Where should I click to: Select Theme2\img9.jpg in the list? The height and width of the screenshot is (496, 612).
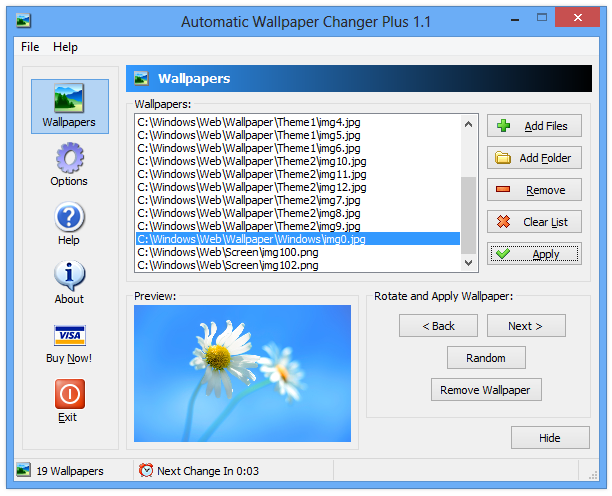298,226
